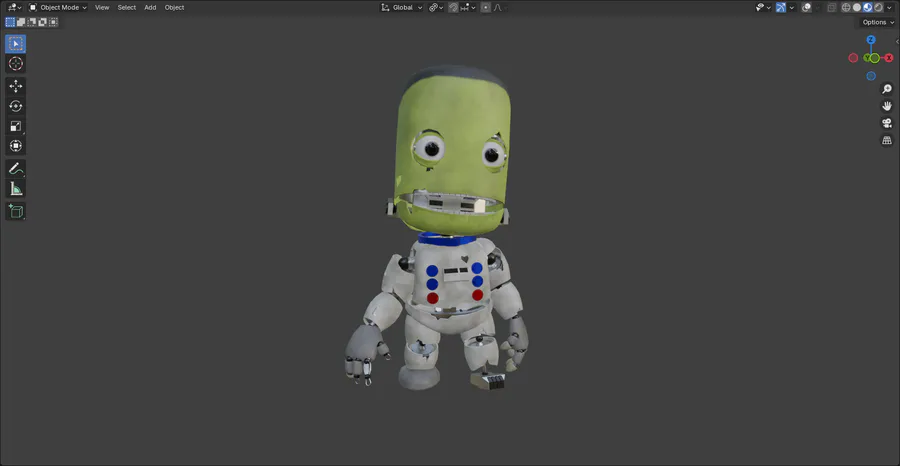Image resolution: width=900 pixels, height=466 pixels.
Task: Open the Object menu
Action: point(174,7)
